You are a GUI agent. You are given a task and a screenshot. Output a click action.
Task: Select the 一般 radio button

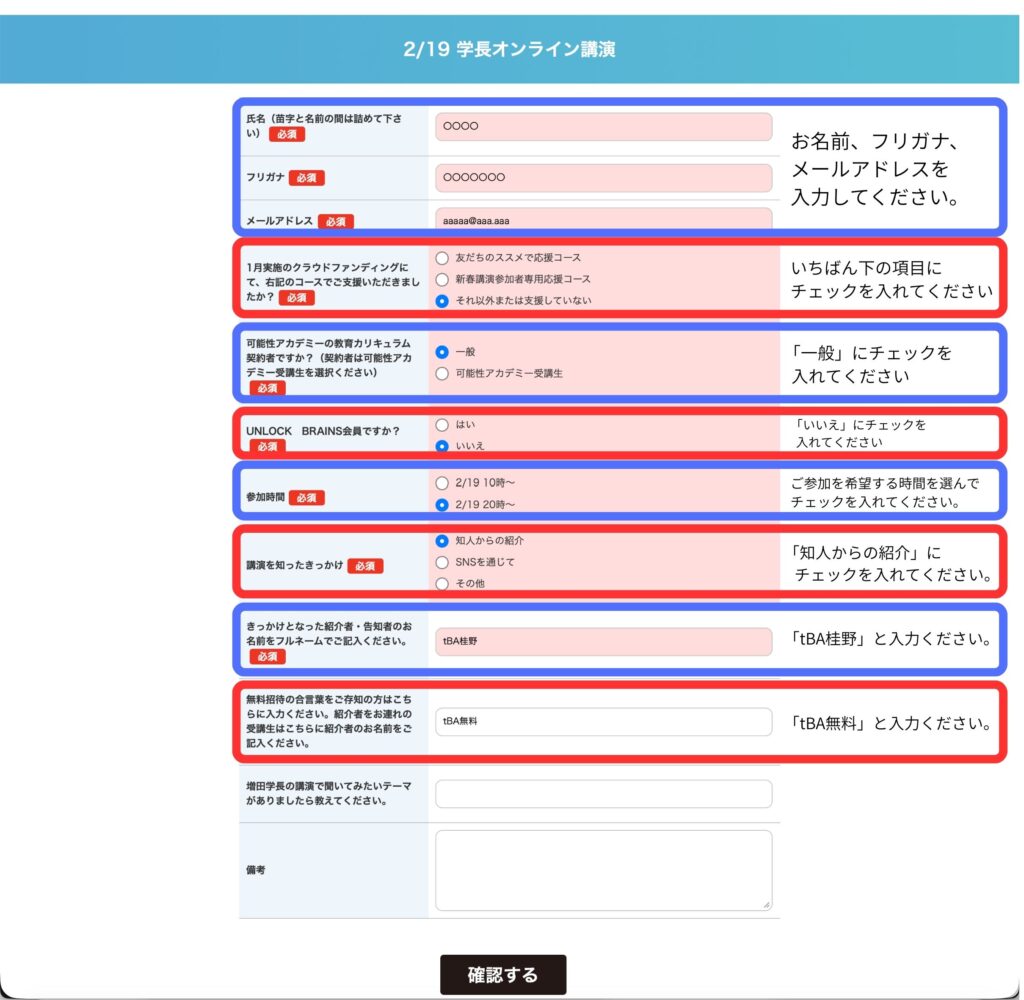click(x=443, y=352)
